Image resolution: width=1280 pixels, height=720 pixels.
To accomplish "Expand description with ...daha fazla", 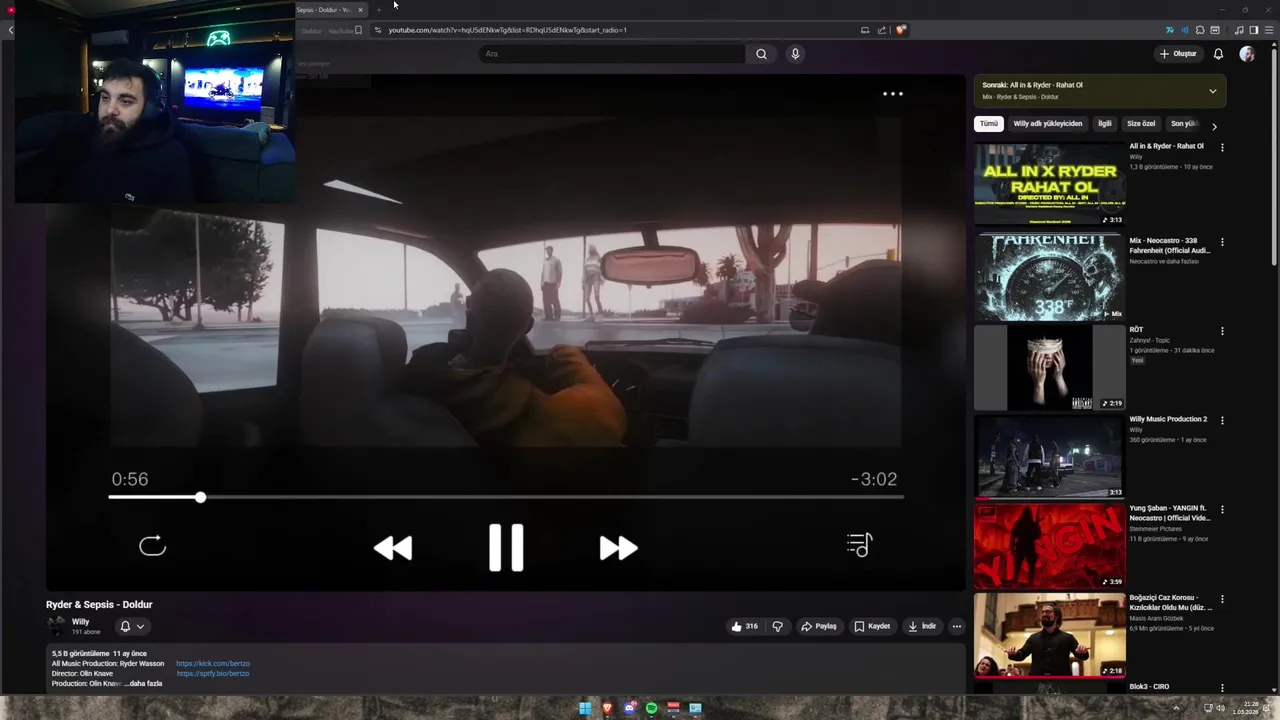I will click(x=143, y=684).
